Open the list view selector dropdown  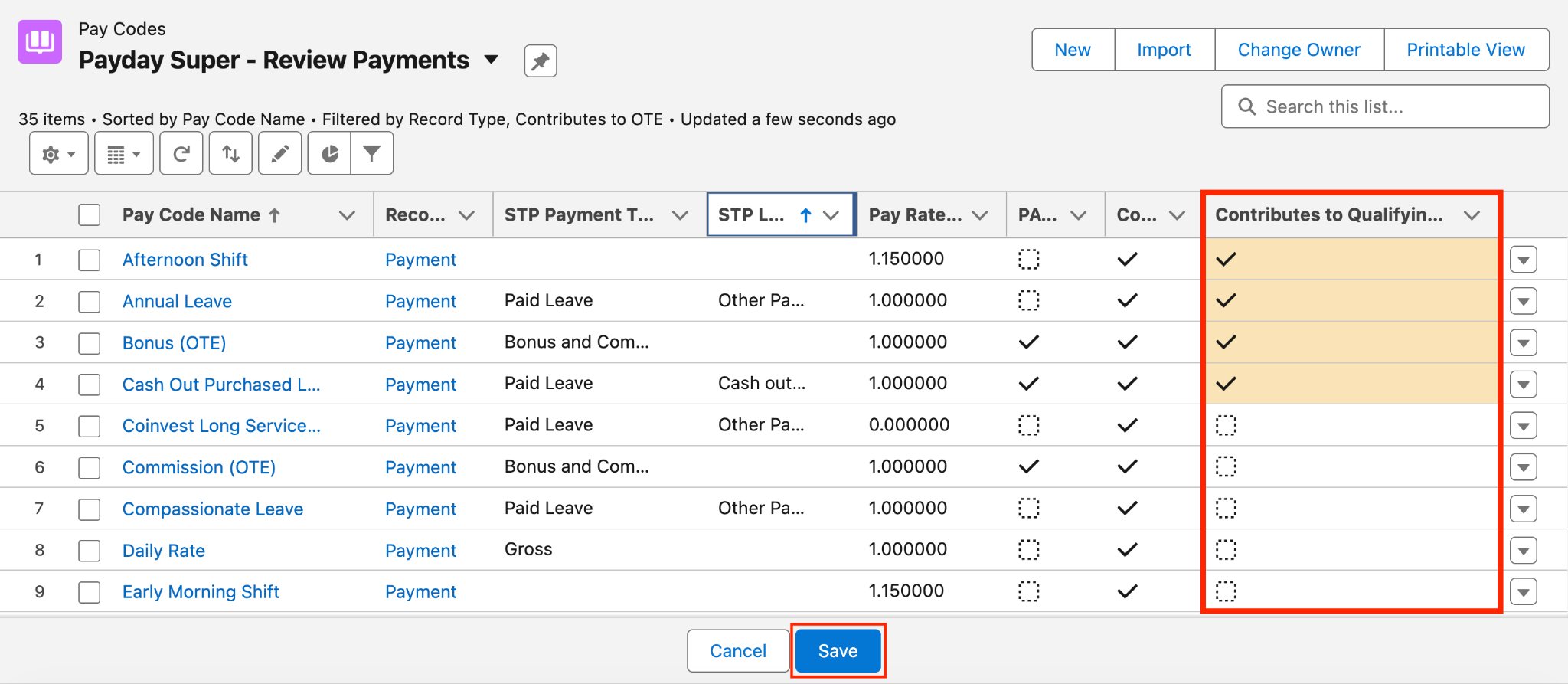tap(492, 60)
